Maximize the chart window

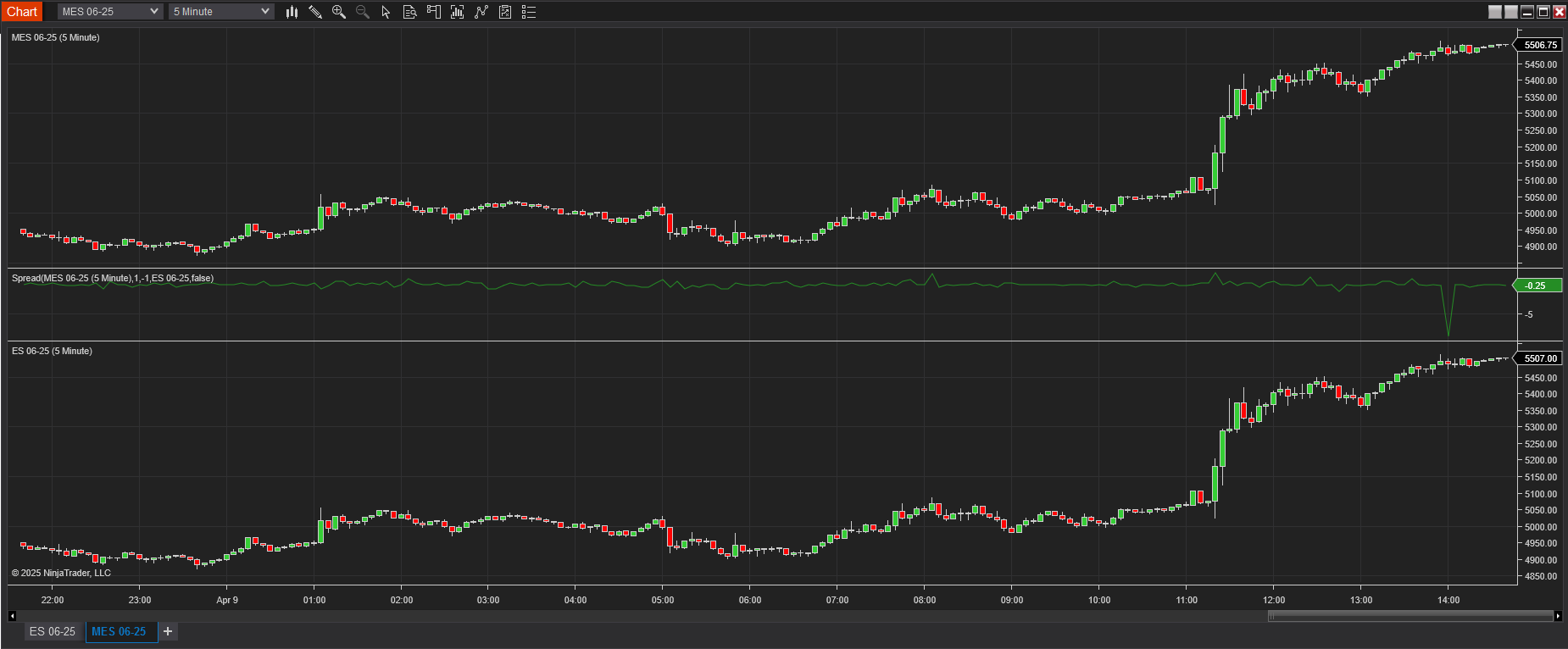click(x=1543, y=12)
